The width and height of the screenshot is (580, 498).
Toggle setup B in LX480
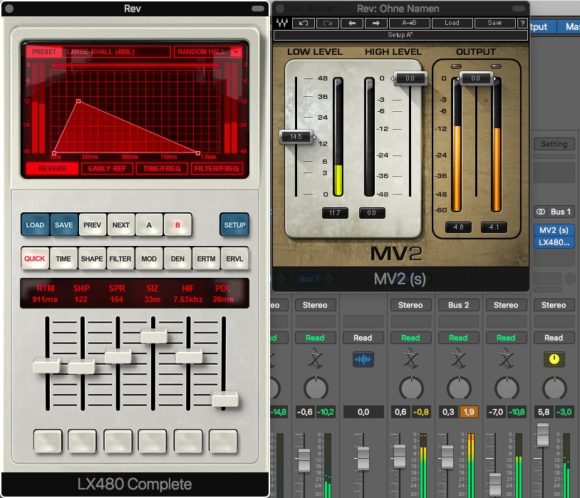(x=178, y=225)
